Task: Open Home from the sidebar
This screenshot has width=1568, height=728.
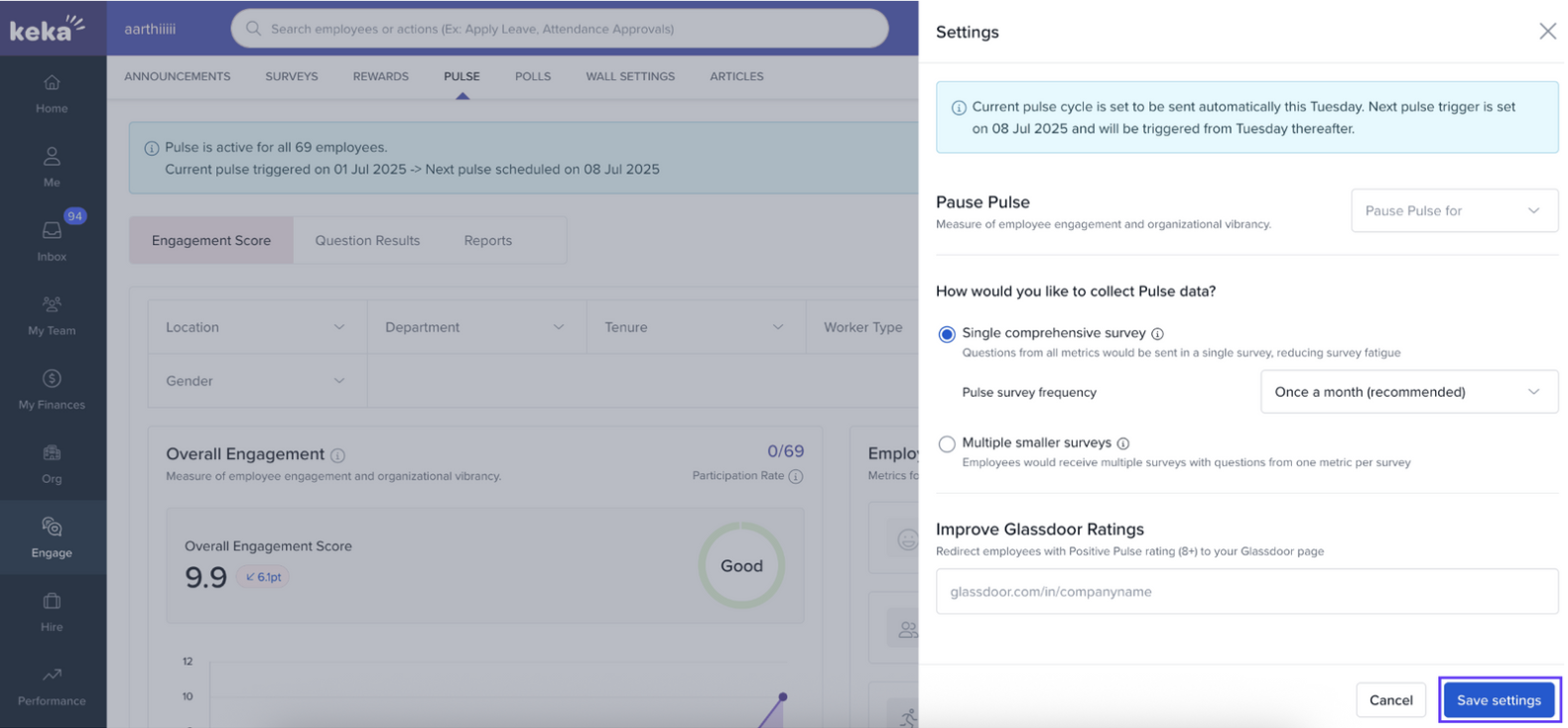Action: [52, 93]
